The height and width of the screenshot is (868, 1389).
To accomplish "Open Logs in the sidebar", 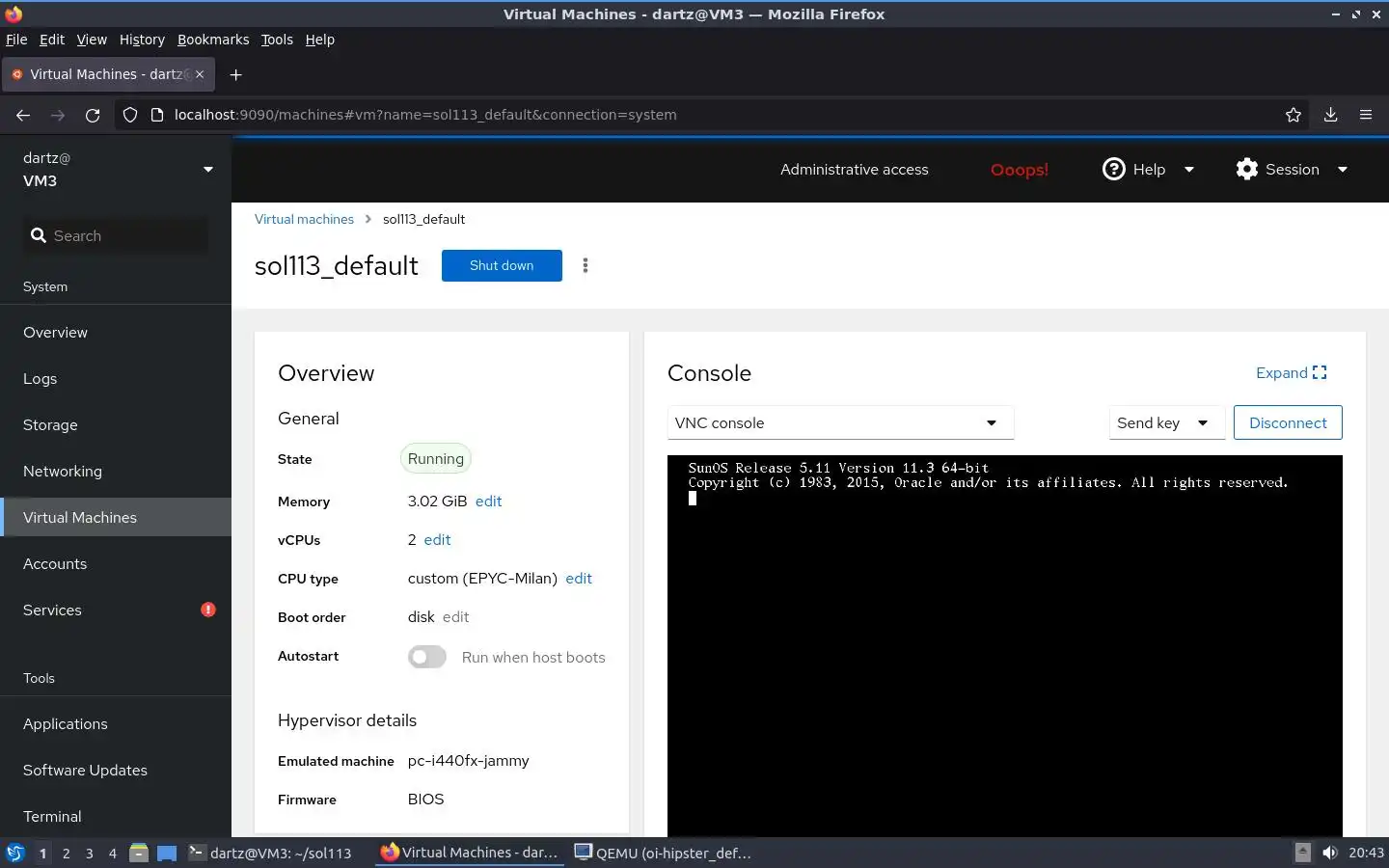I will pyautogui.click(x=116, y=378).
